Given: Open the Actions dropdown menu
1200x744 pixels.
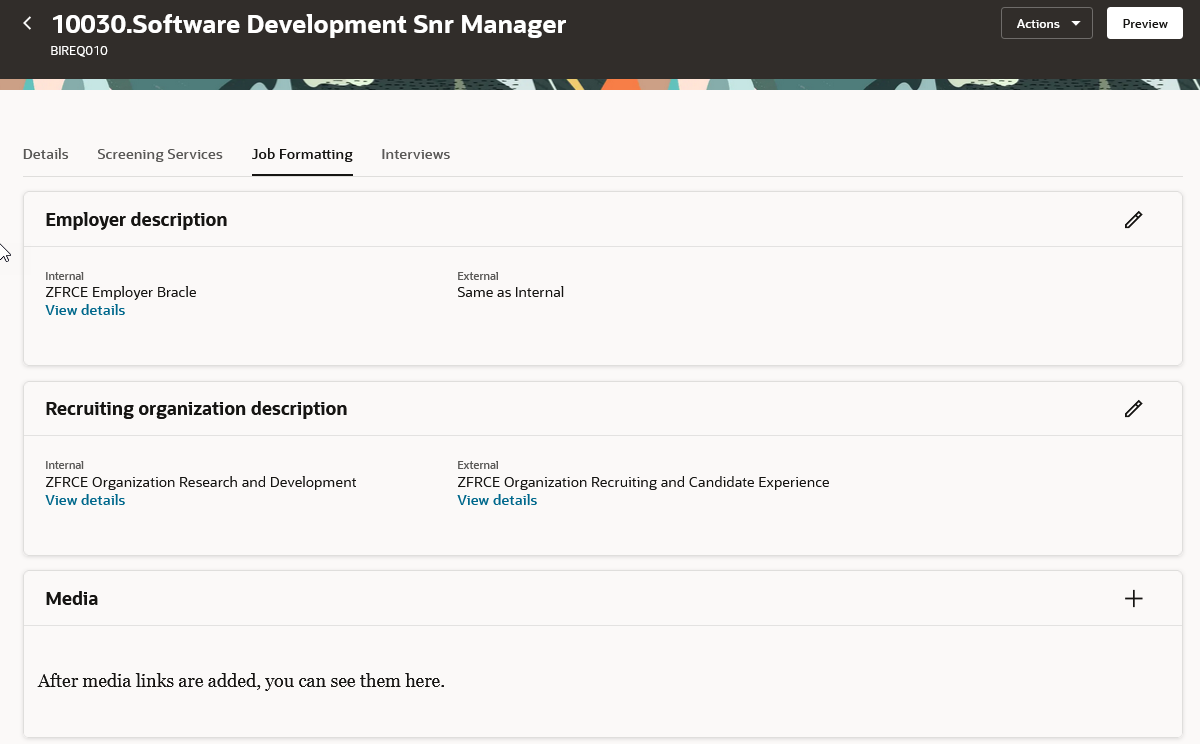Looking at the screenshot, I should [1046, 23].
